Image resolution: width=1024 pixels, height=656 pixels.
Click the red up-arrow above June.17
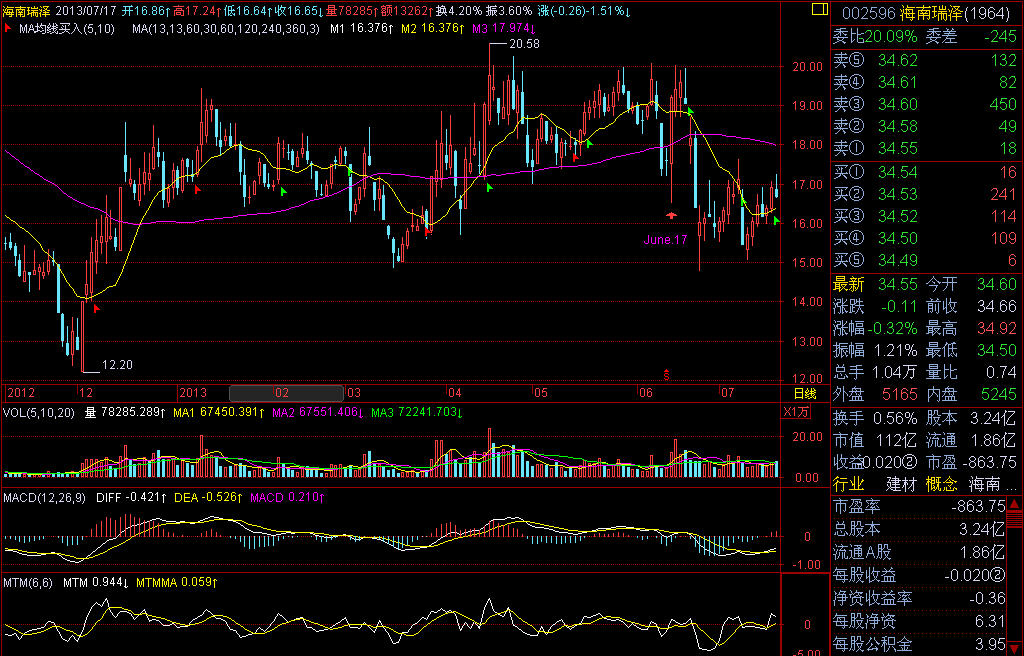(x=671, y=214)
